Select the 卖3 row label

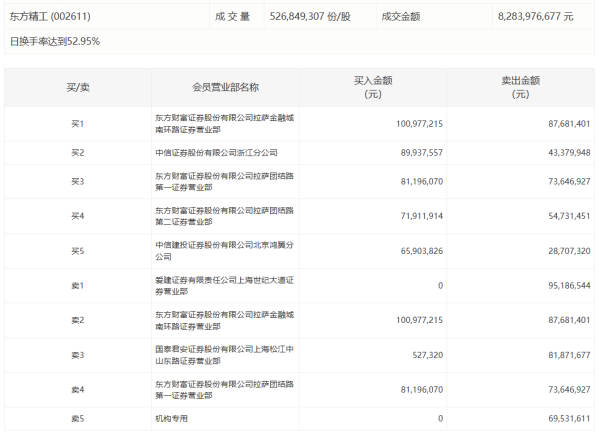[x=78, y=355]
